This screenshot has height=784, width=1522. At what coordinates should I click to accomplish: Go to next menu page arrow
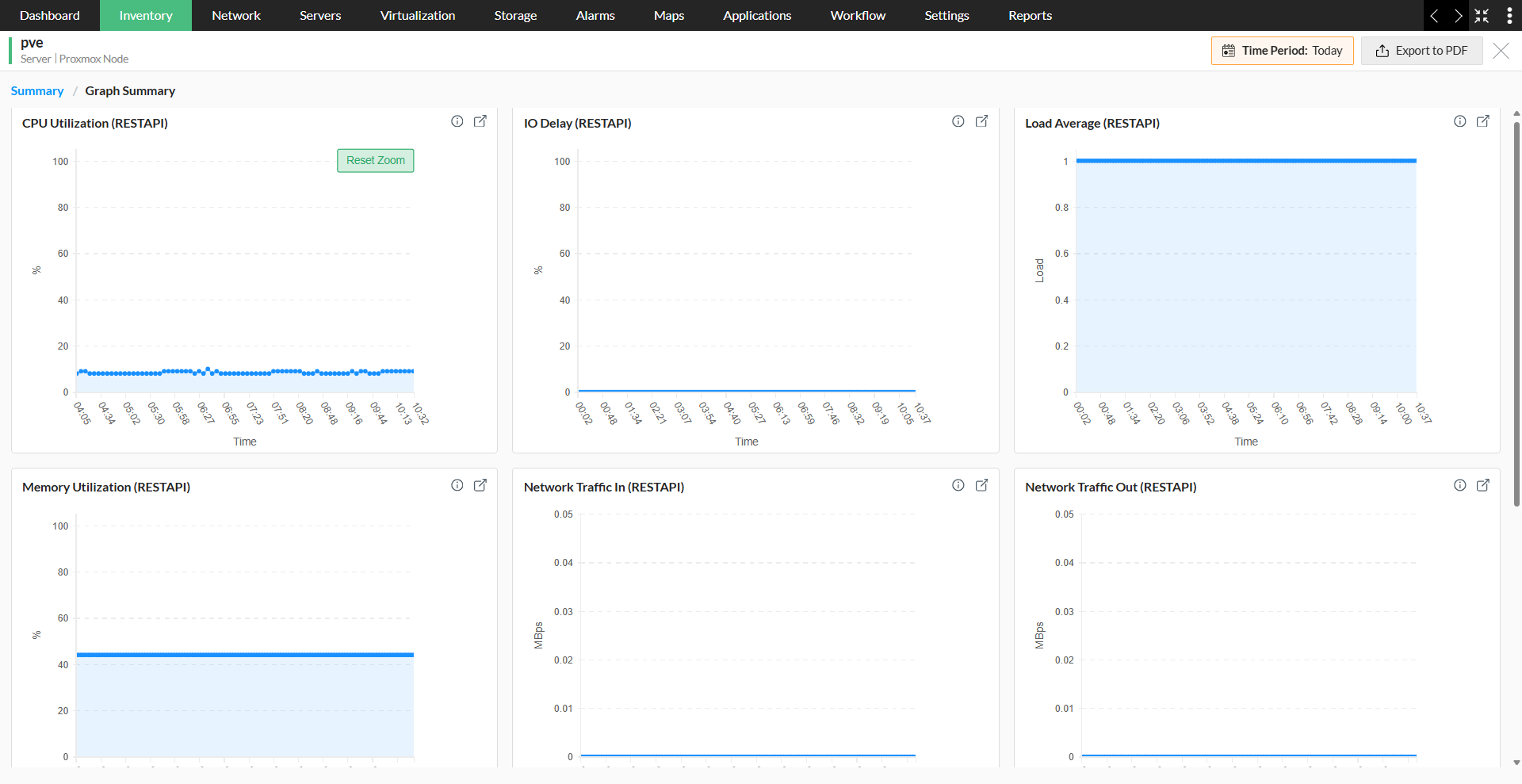tap(1457, 16)
